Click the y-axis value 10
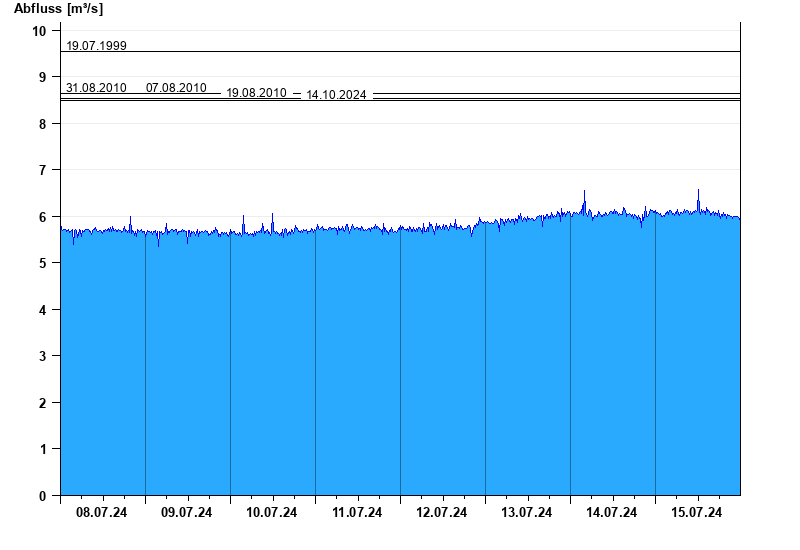 (x=39, y=31)
